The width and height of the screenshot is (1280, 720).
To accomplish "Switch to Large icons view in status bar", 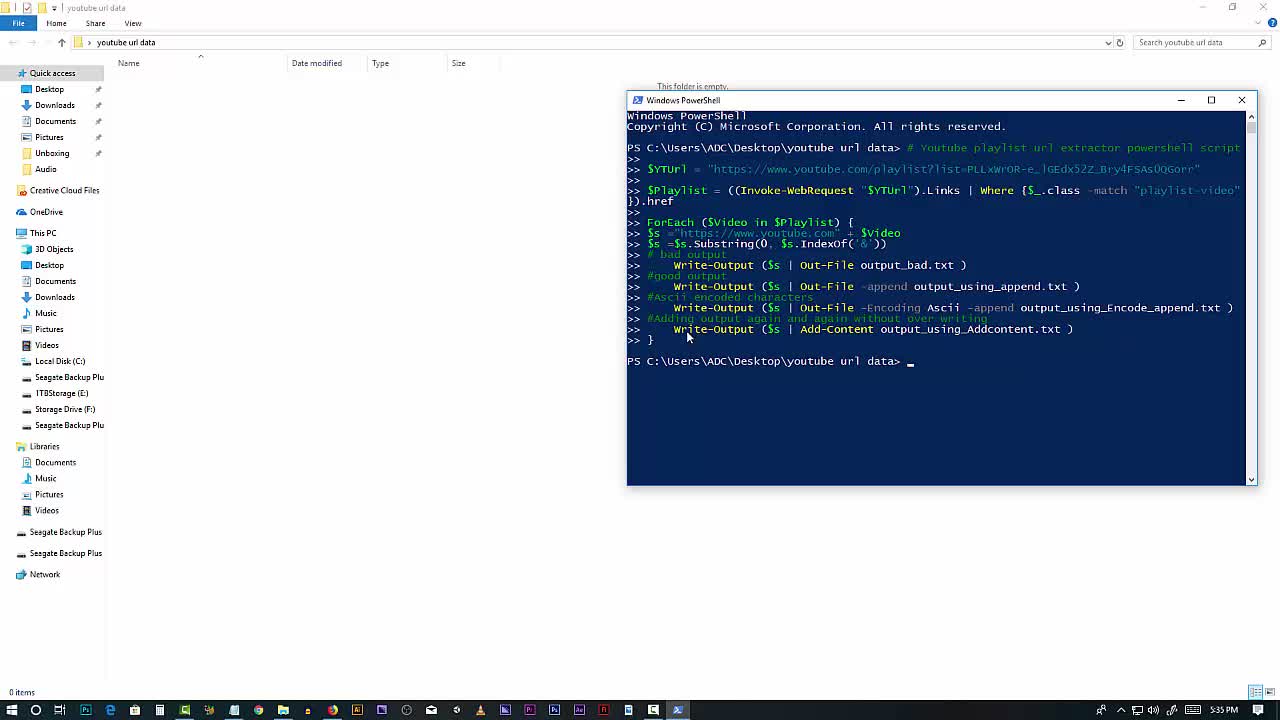I will [1268, 692].
